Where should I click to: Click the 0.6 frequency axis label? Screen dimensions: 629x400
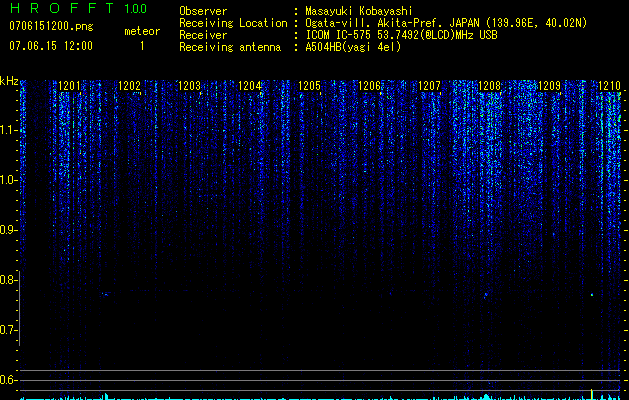8,380
